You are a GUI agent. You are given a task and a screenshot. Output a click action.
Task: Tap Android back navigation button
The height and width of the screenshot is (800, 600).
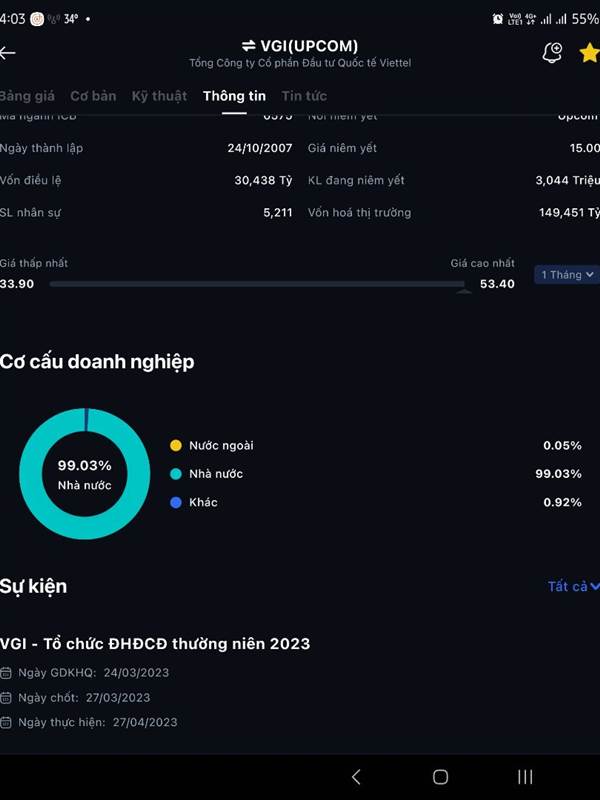(356, 777)
